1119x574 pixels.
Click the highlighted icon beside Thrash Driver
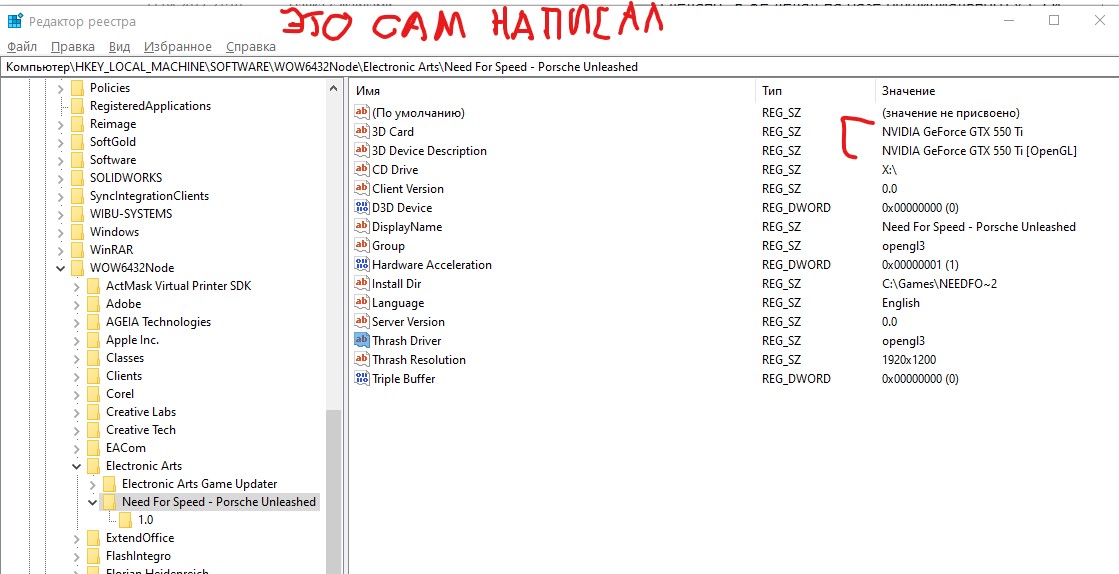(x=362, y=341)
